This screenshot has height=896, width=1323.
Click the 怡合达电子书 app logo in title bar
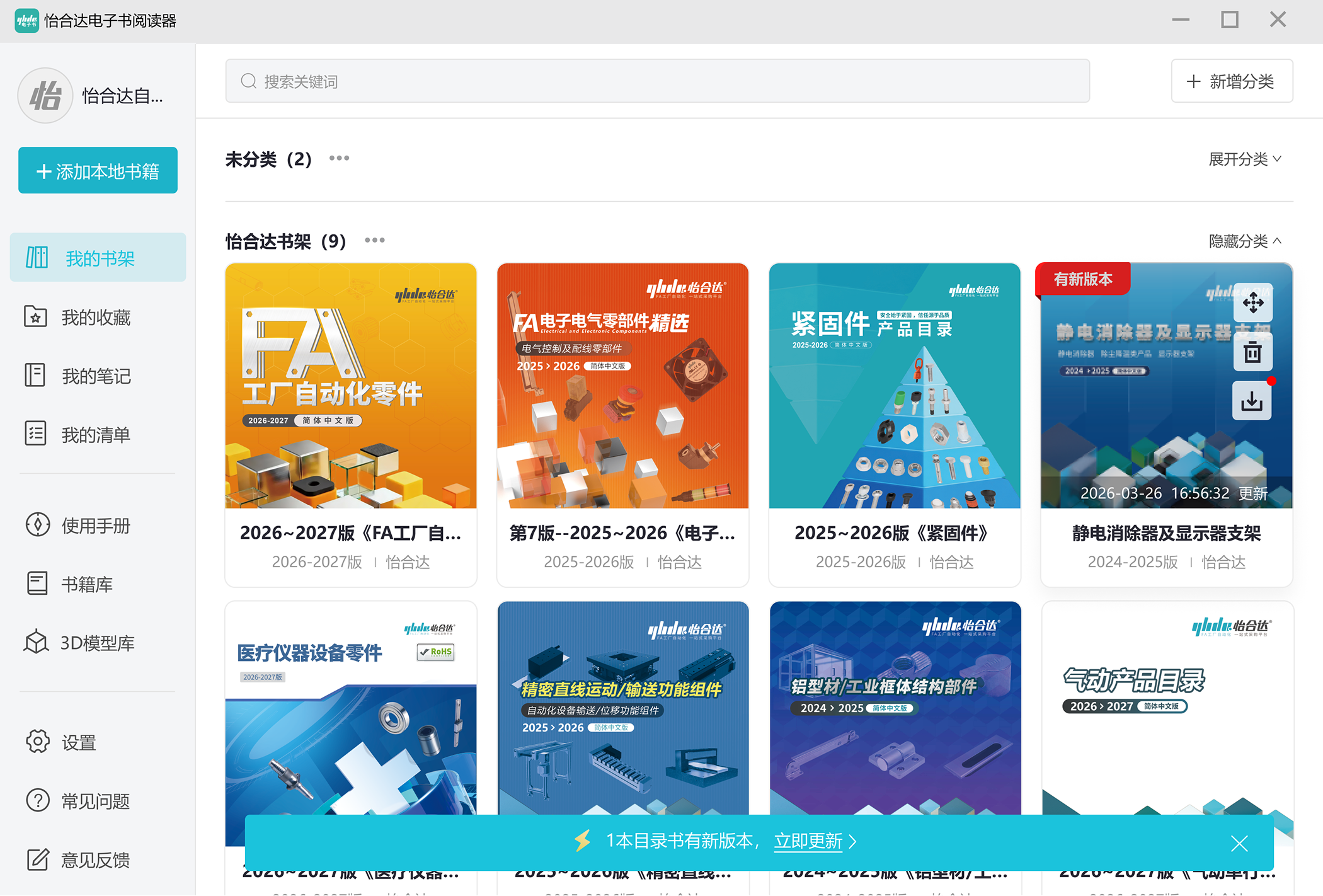(x=26, y=20)
